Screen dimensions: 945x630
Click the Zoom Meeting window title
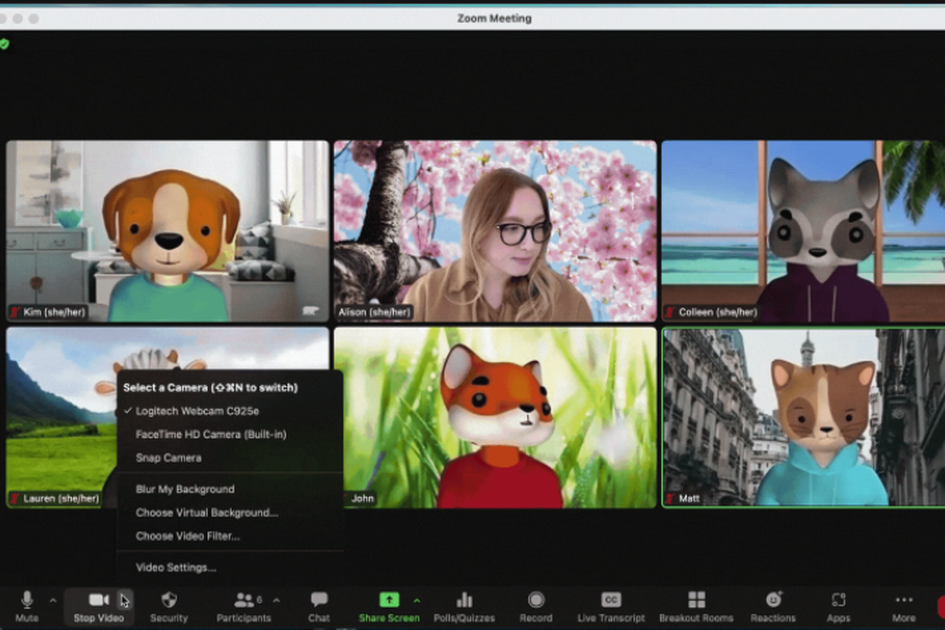tap(494, 18)
